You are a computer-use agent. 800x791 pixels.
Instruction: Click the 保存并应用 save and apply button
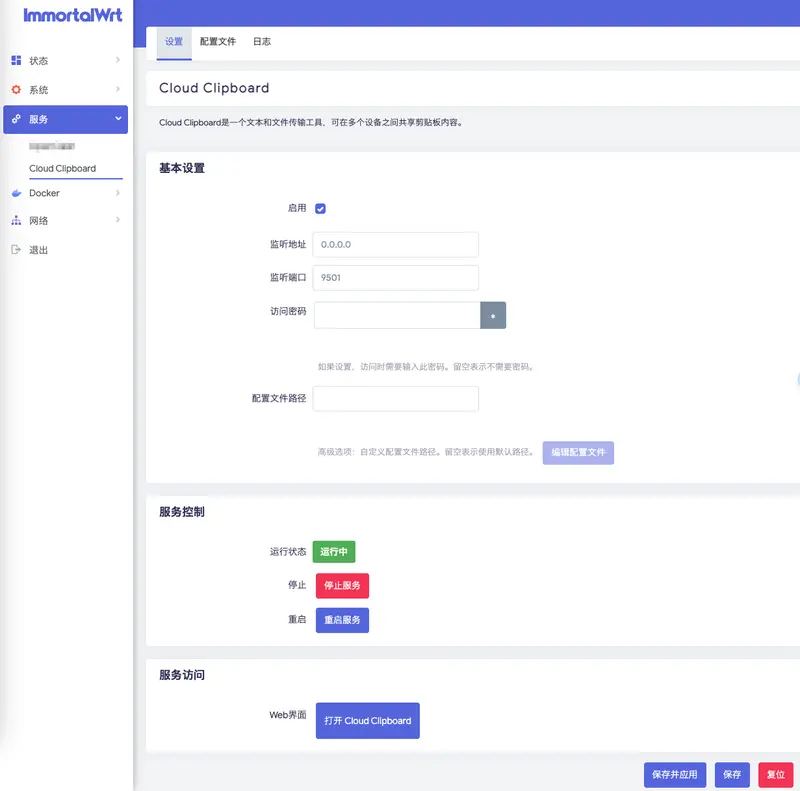pos(674,774)
